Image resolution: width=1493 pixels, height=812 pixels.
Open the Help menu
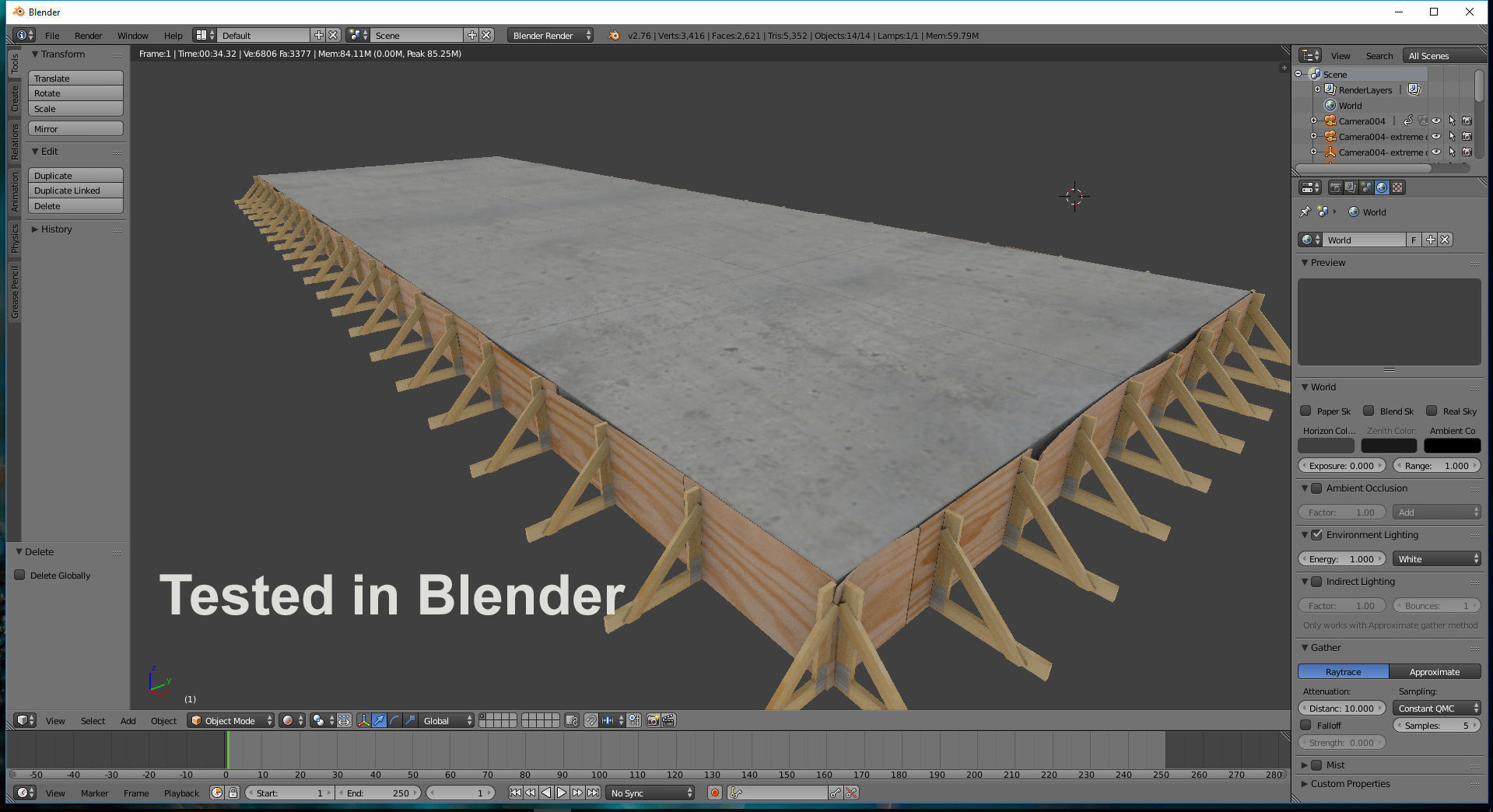pyautogui.click(x=173, y=35)
